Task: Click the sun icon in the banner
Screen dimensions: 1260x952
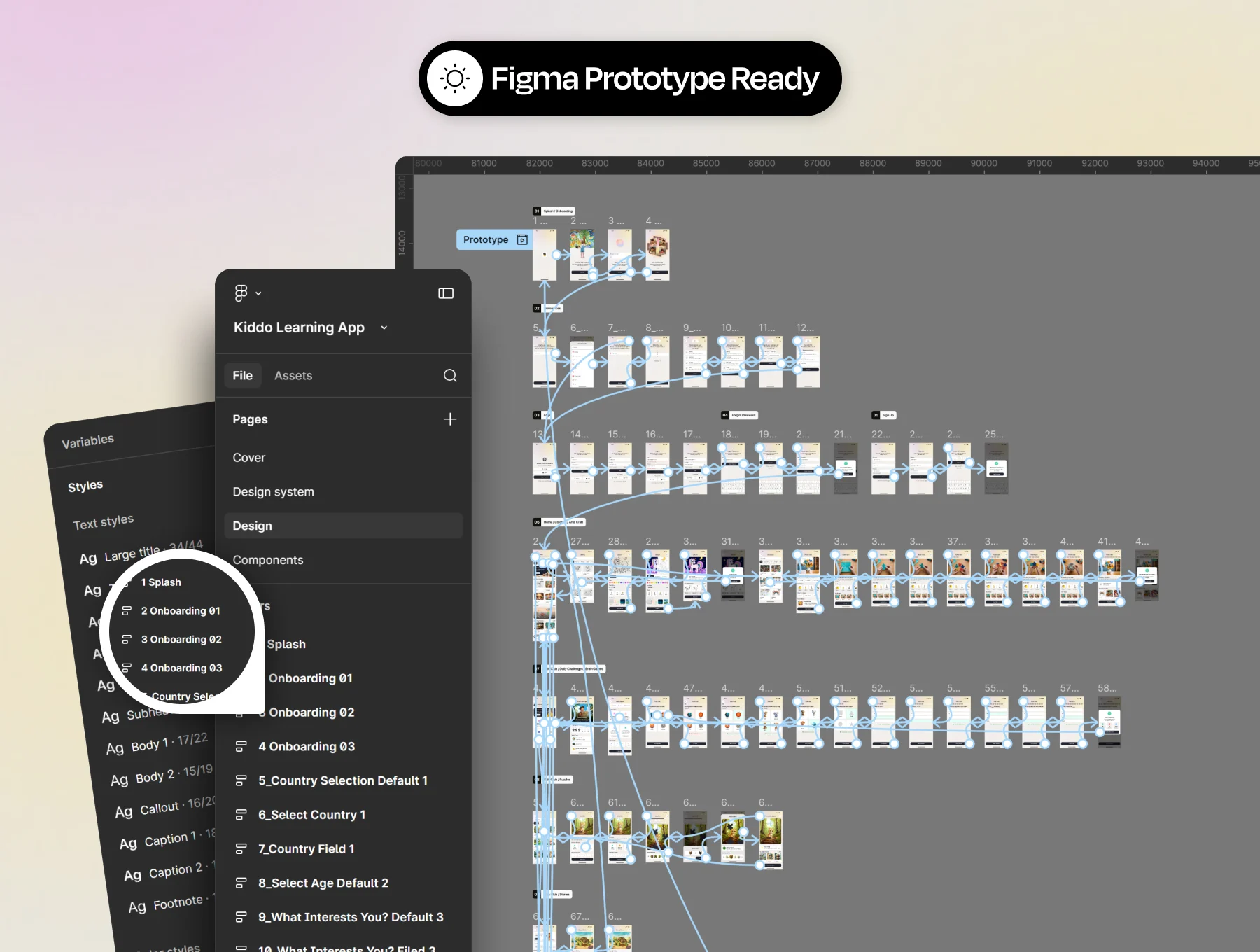Action: [x=455, y=78]
